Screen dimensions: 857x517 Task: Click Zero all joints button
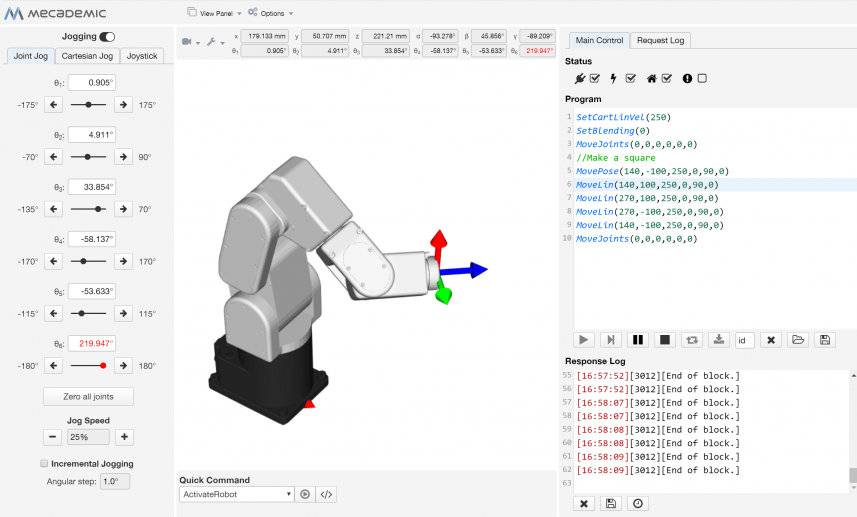point(88,396)
